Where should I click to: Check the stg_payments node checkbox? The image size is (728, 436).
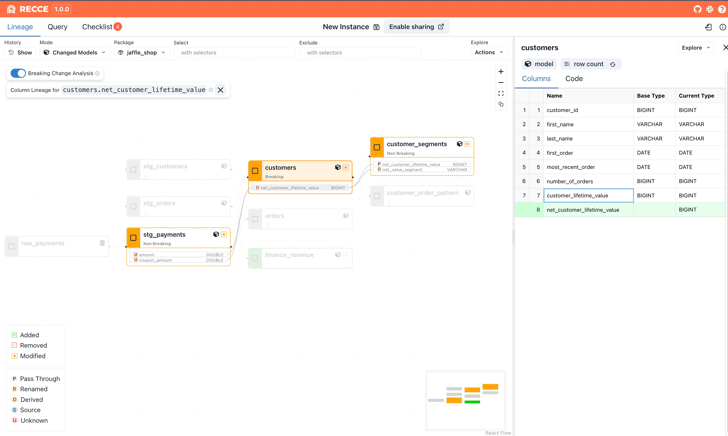(x=133, y=238)
